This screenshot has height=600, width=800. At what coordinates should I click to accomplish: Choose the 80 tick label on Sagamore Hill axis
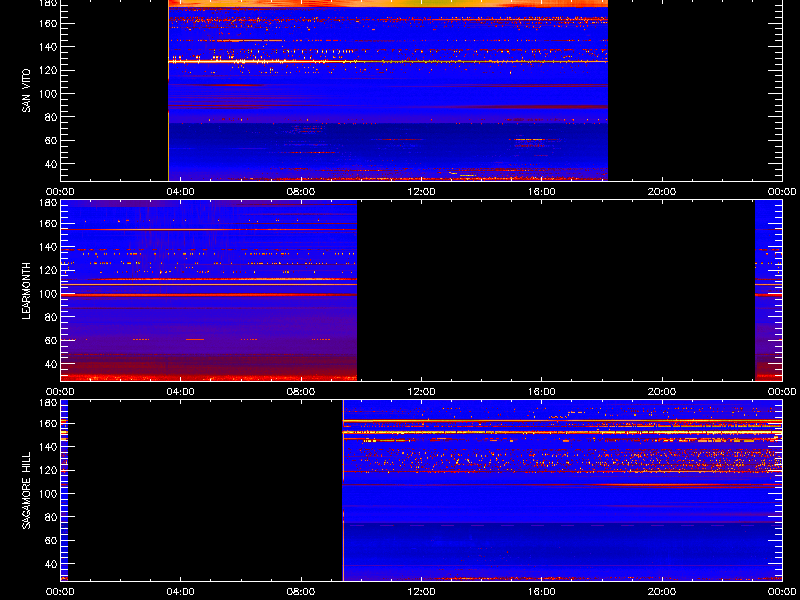(53, 517)
